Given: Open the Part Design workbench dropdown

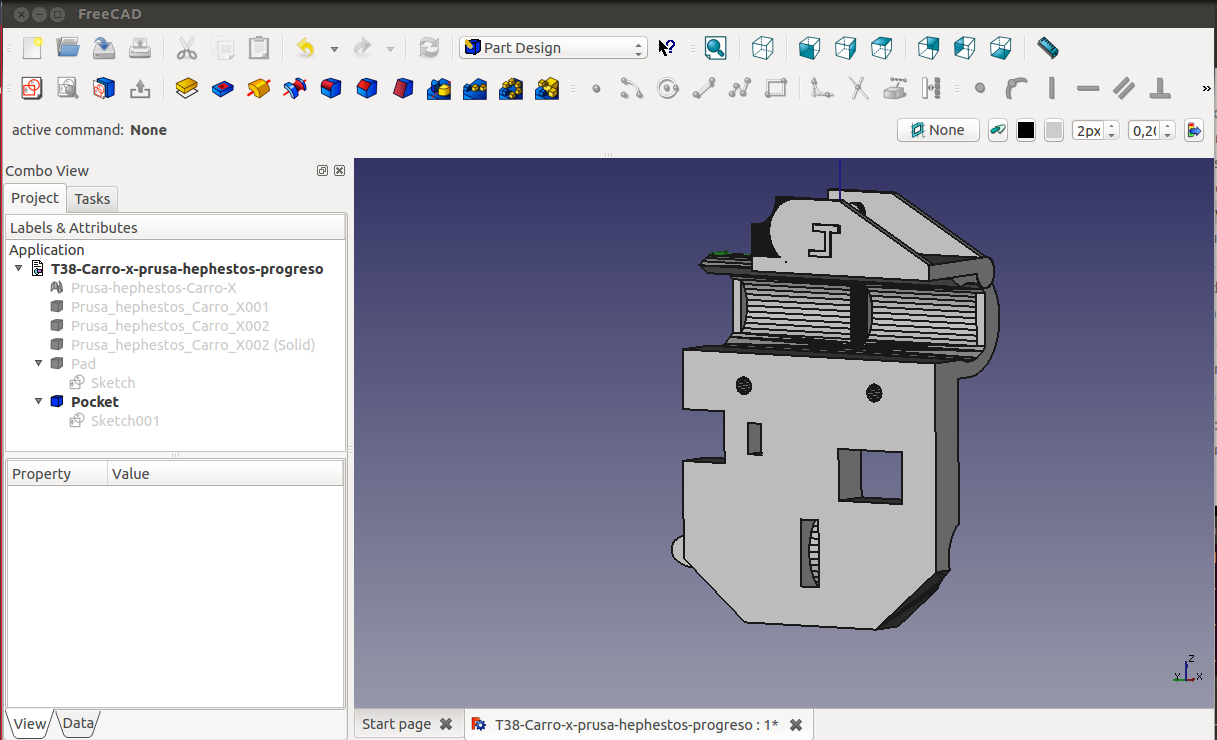Looking at the screenshot, I should pyautogui.click(x=553, y=48).
